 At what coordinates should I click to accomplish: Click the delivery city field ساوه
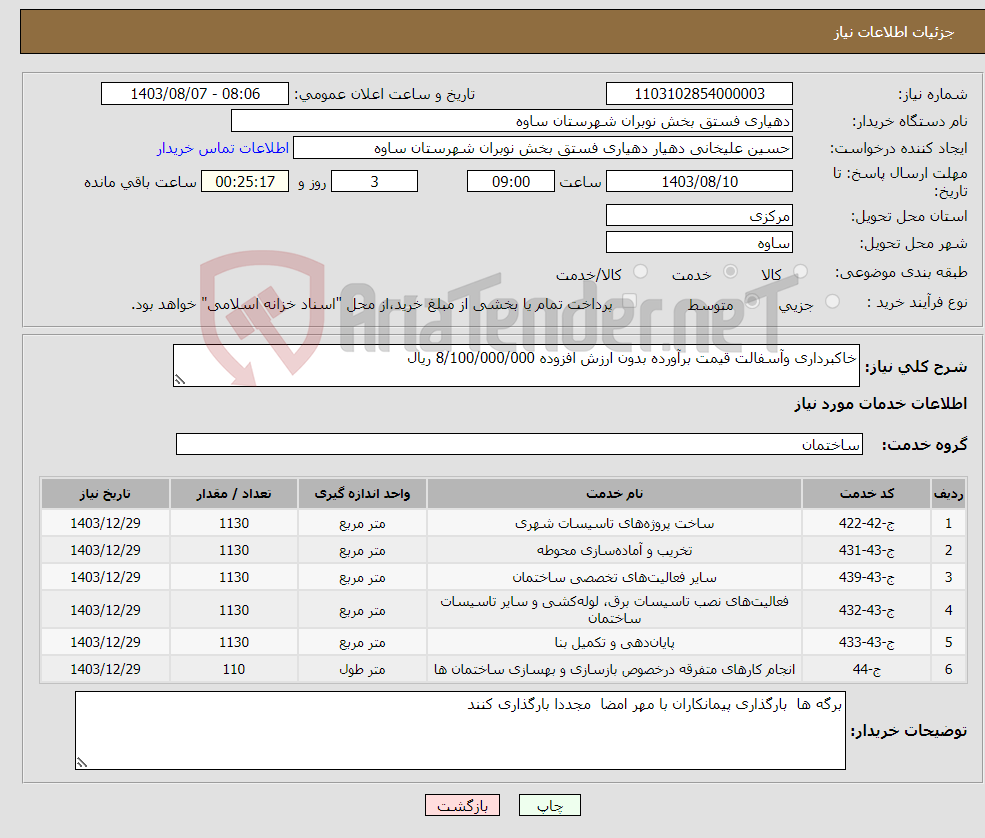point(699,242)
